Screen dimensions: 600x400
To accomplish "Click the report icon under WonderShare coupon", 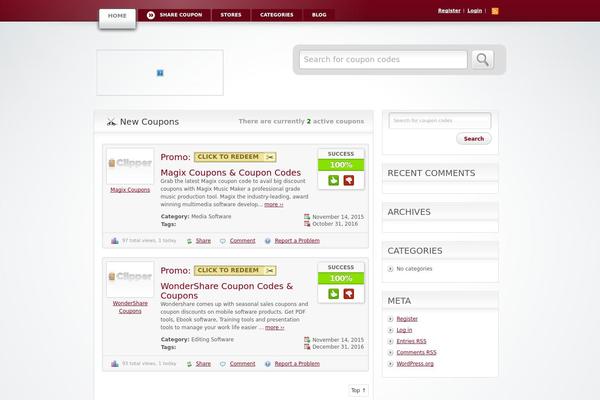I will pyautogui.click(x=267, y=364).
